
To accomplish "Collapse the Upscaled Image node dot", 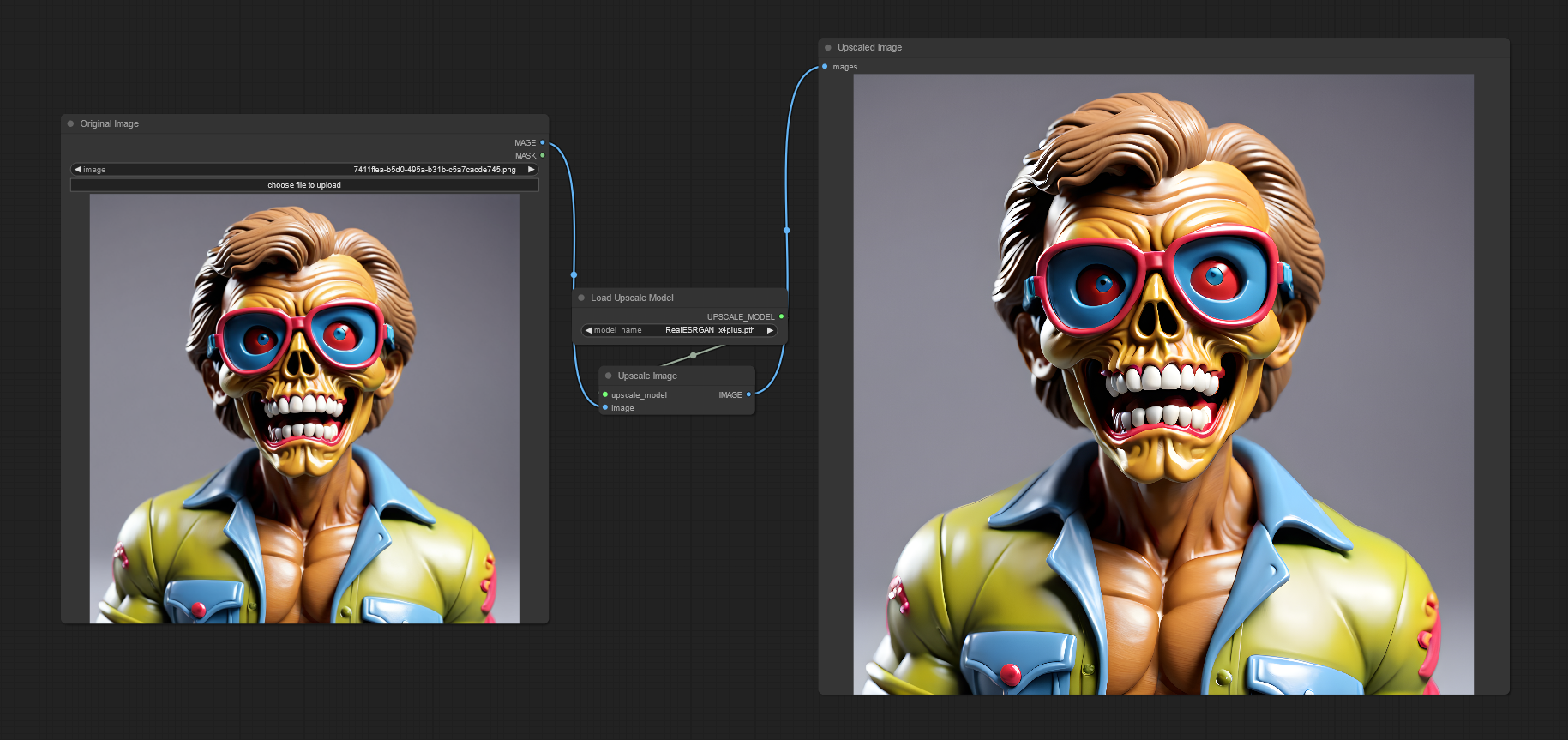I will click(828, 47).
